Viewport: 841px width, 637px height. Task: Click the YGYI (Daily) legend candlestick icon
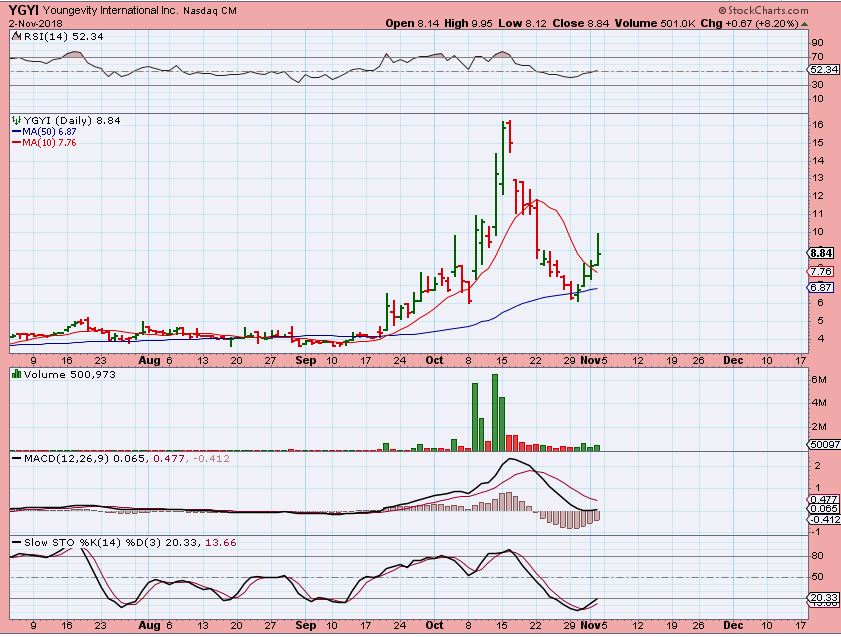pos(14,120)
